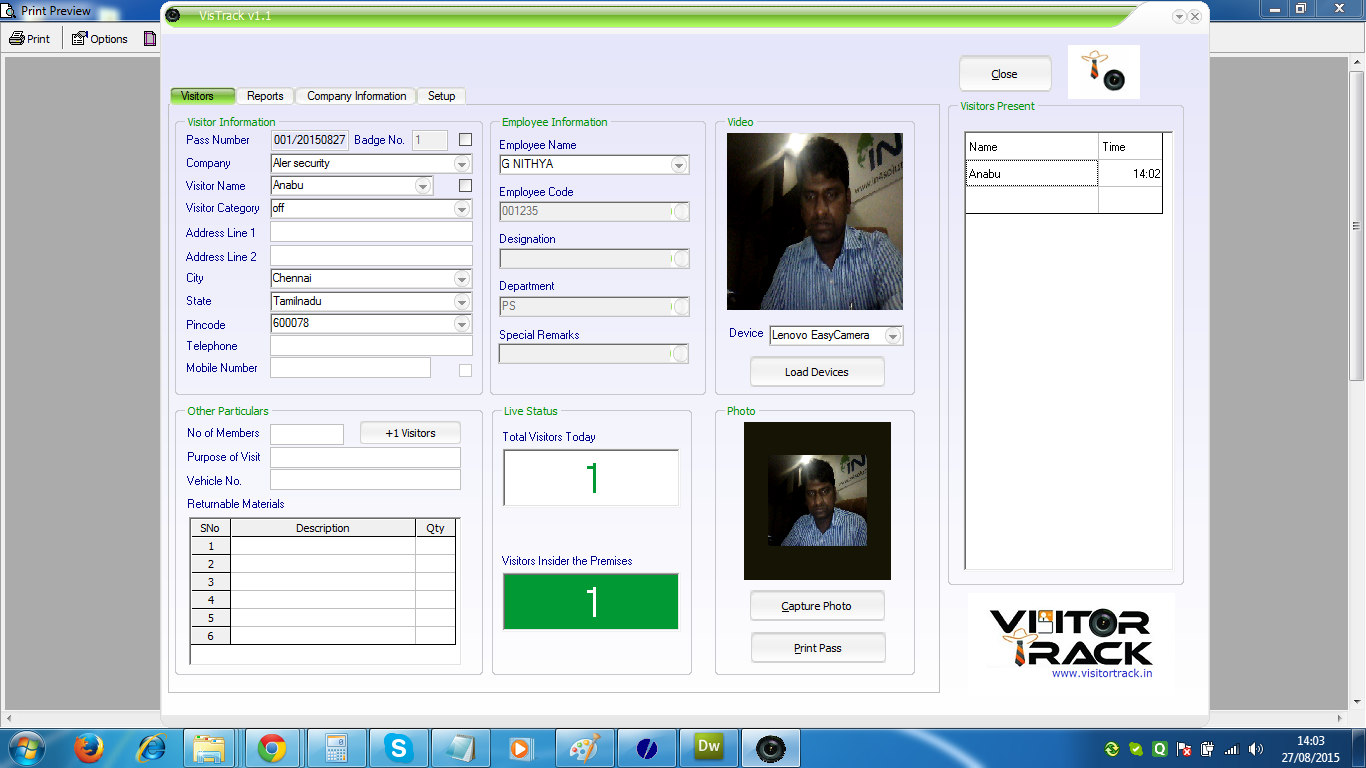Image resolution: width=1366 pixels, height=768 pixels.
Task: Open Google Chrome from the taskbar
Action: pyautogui.click(x=272, y=748)
